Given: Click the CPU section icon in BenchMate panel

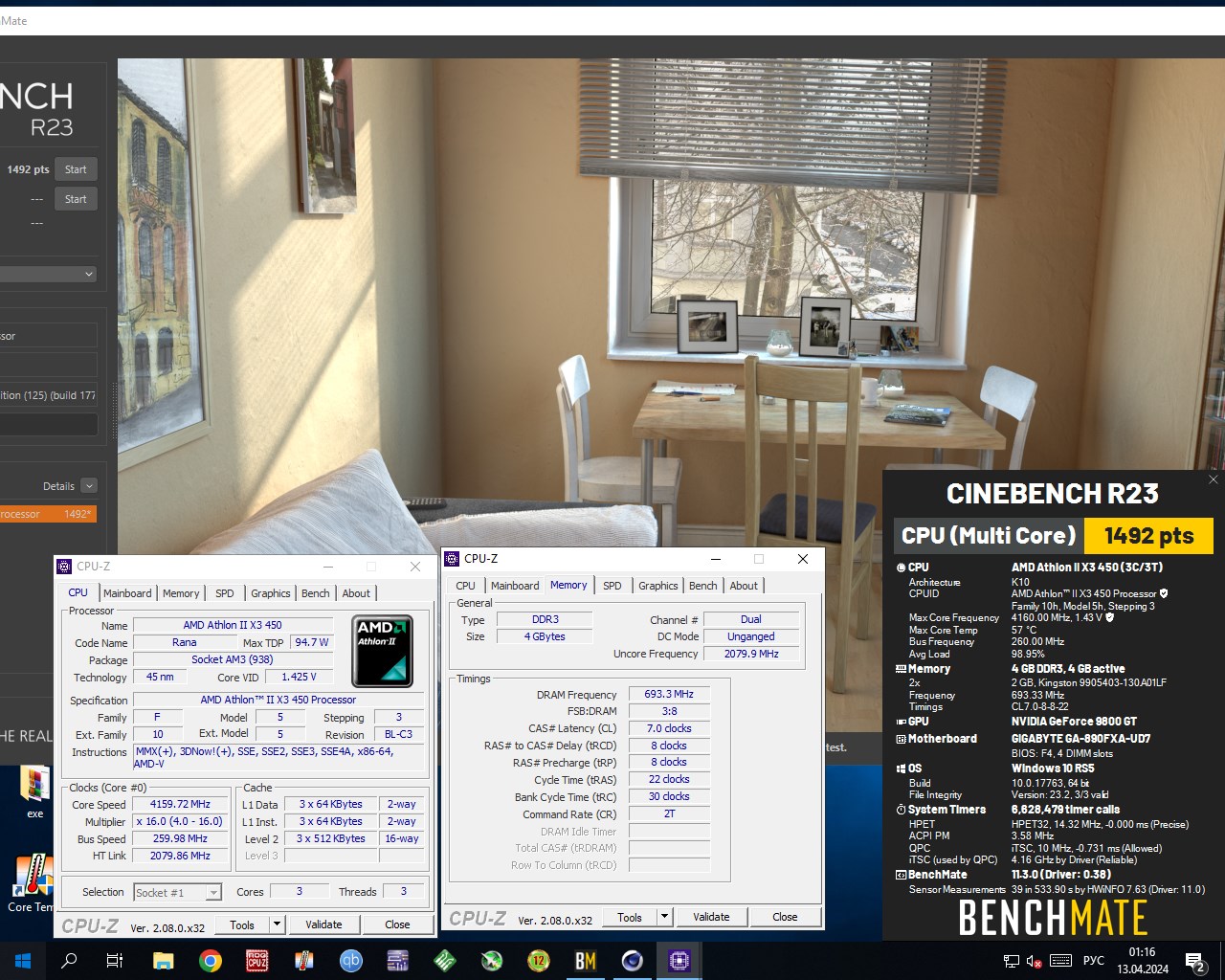Looking at the screenshot, I should pyautogui.click(x=901, y=568).
